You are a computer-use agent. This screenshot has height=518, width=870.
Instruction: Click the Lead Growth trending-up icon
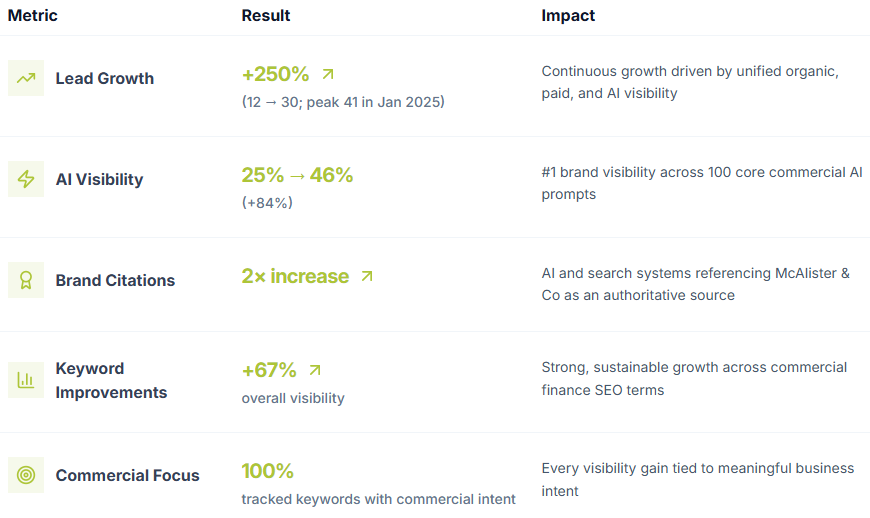click(26, 78)
